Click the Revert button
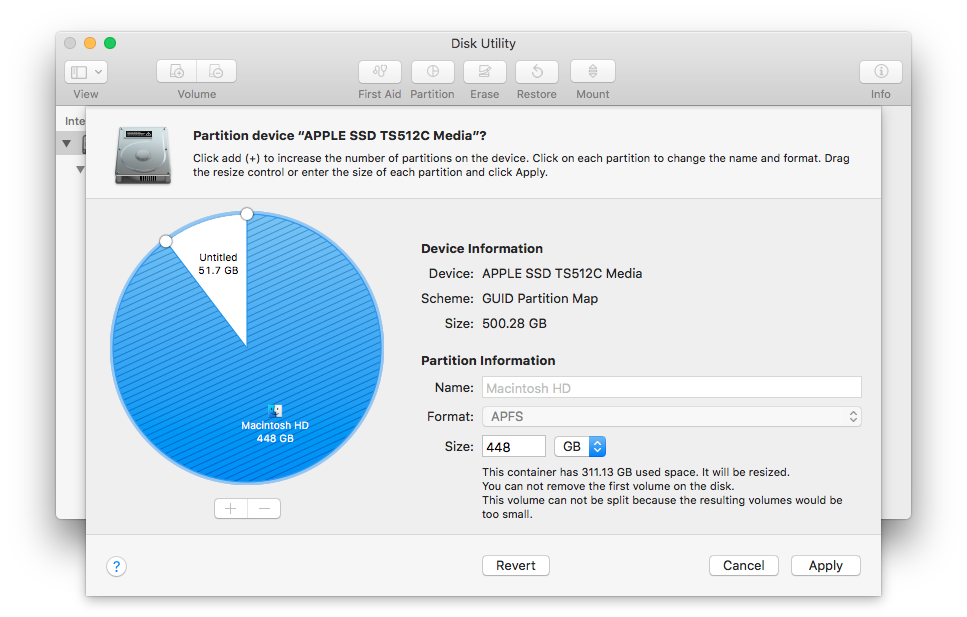967x617 pixels. [516, 565]
